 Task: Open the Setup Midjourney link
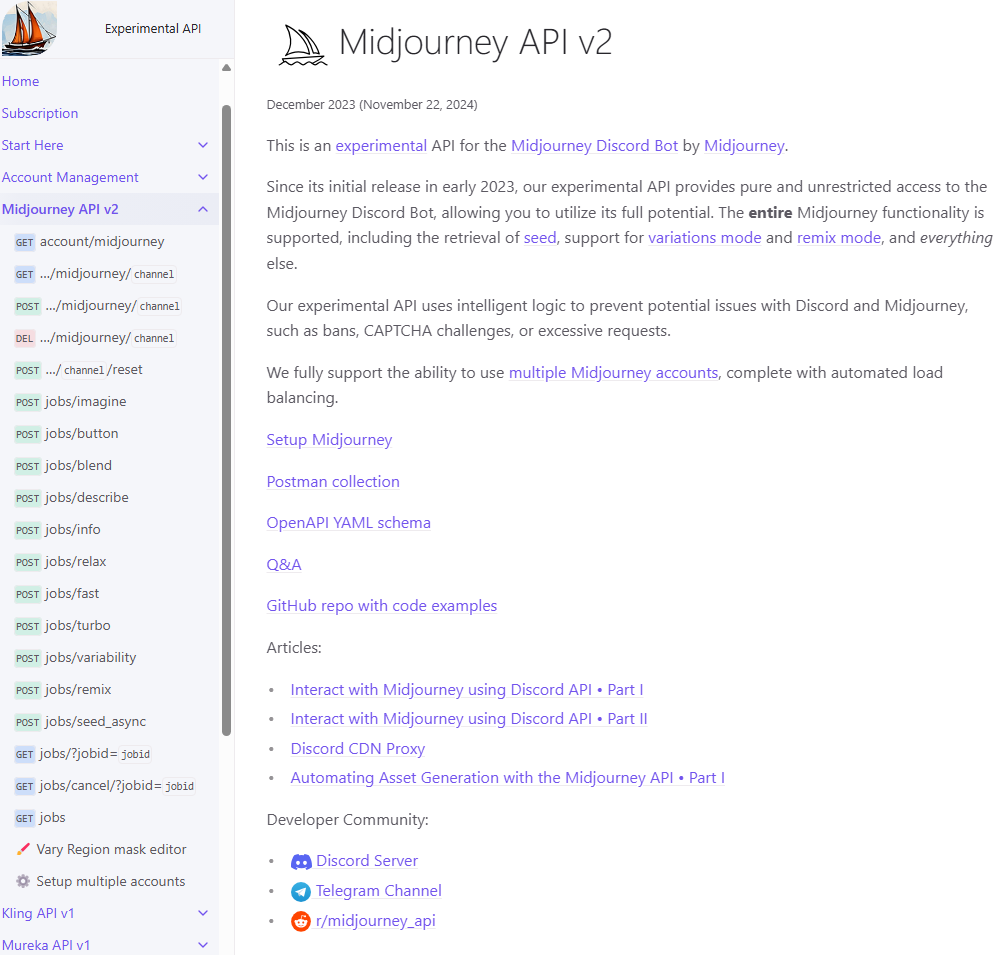[x=329, y=441]
